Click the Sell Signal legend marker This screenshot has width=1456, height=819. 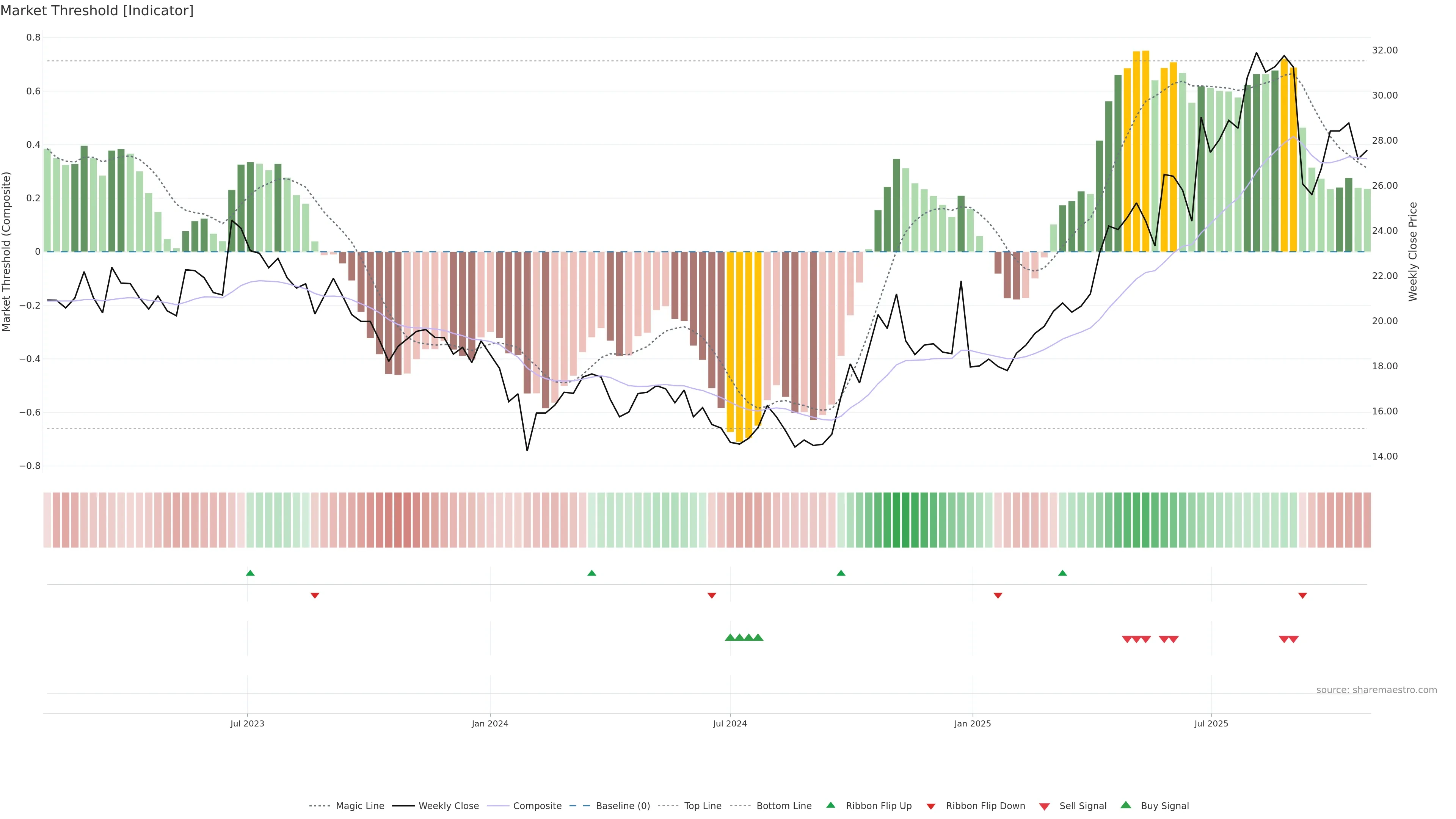[1045, 806]
